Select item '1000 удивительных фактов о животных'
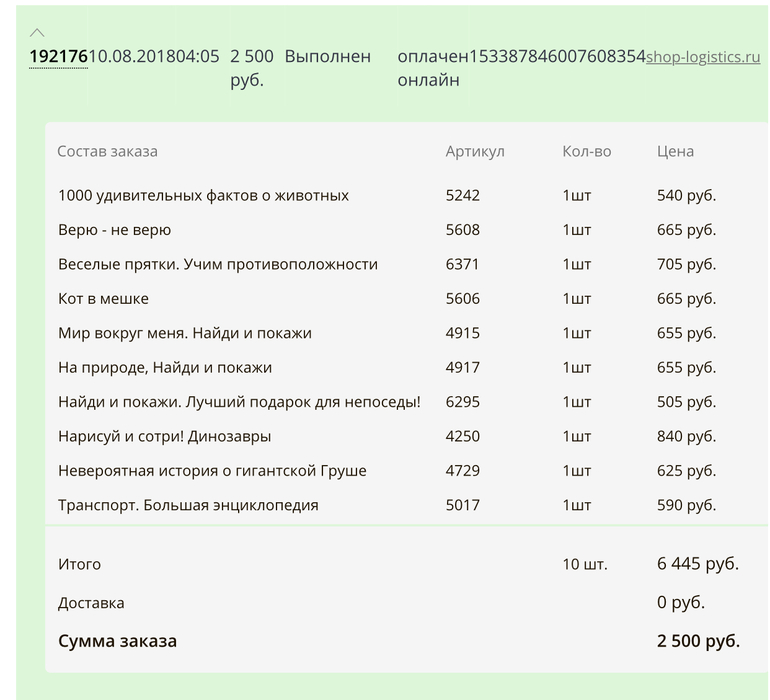This screenshot has width=770, height=700. [203, 196]
